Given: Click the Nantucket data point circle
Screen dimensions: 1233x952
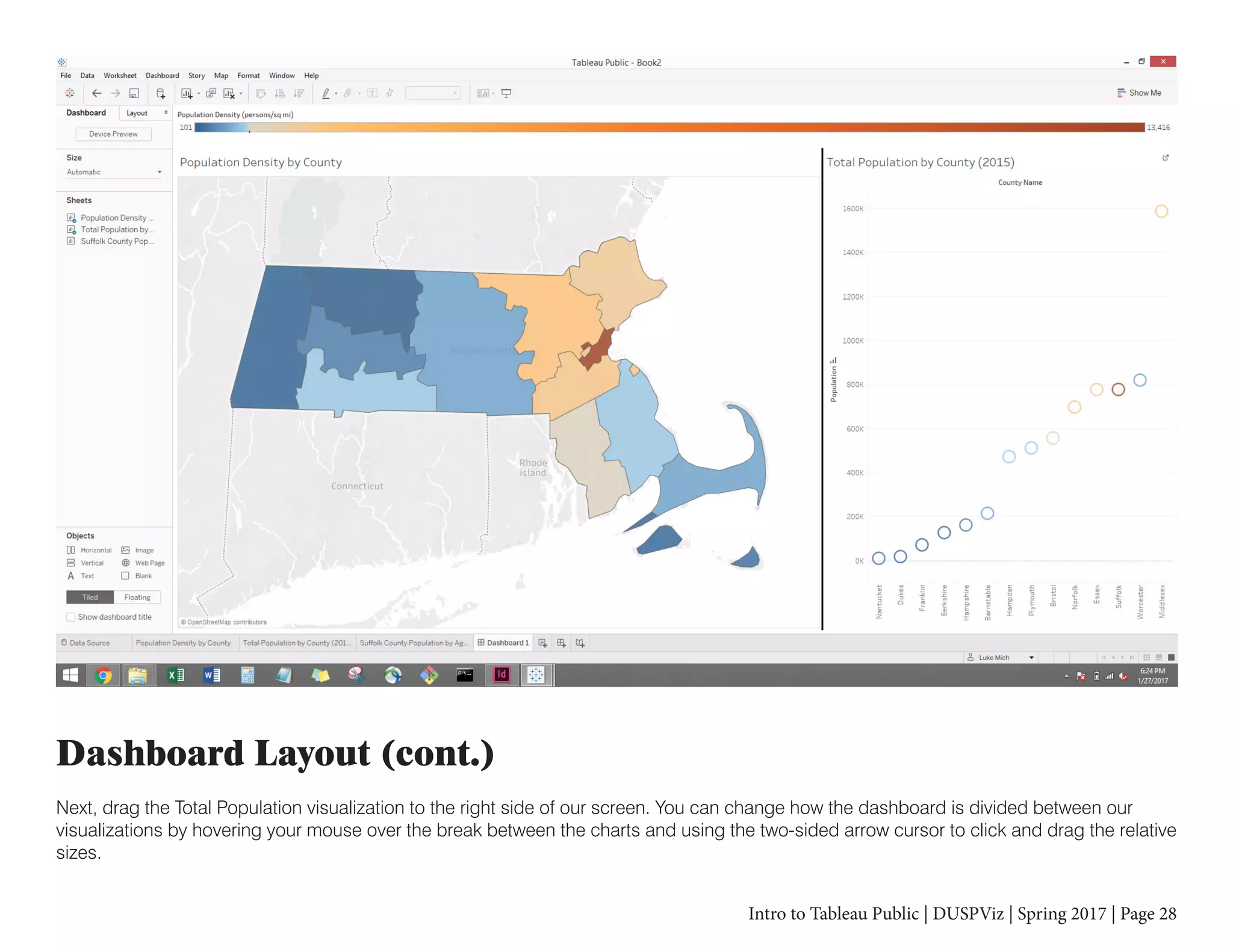Looking at the screenshot, I should (878, 558).
